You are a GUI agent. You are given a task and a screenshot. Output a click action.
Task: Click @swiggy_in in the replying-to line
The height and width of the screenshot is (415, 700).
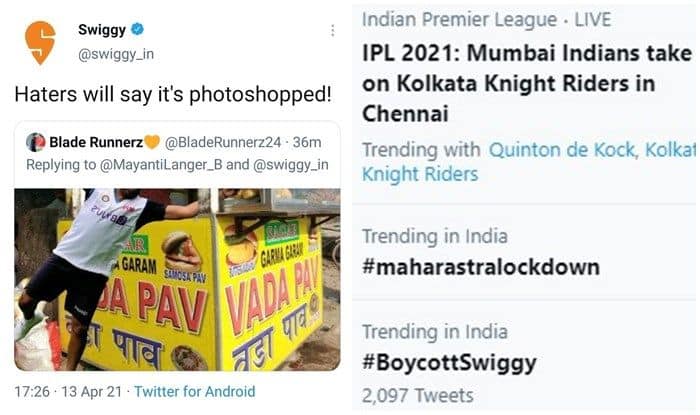coord(291,165)
